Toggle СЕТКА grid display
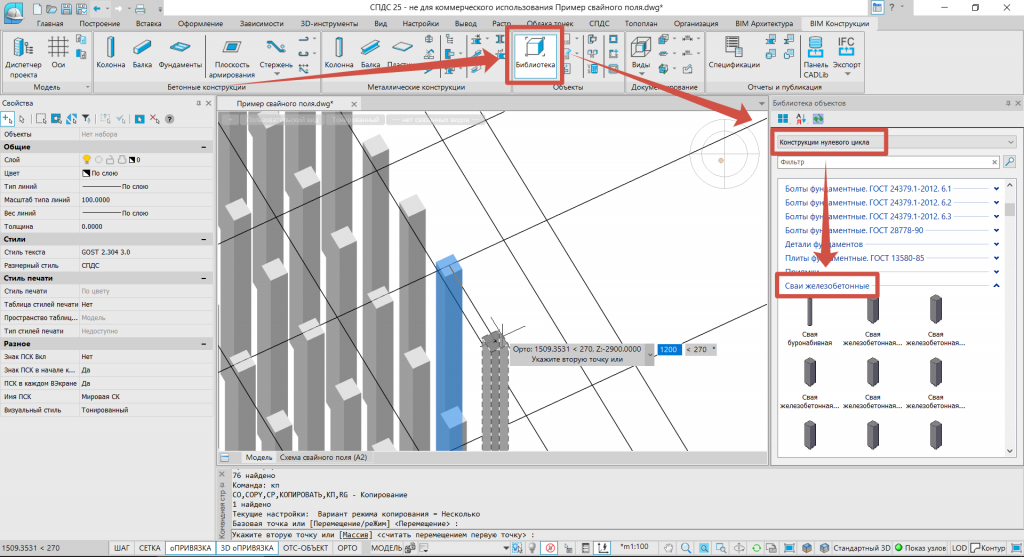This screenshot has height=557, width=1024. pos(150,548)
